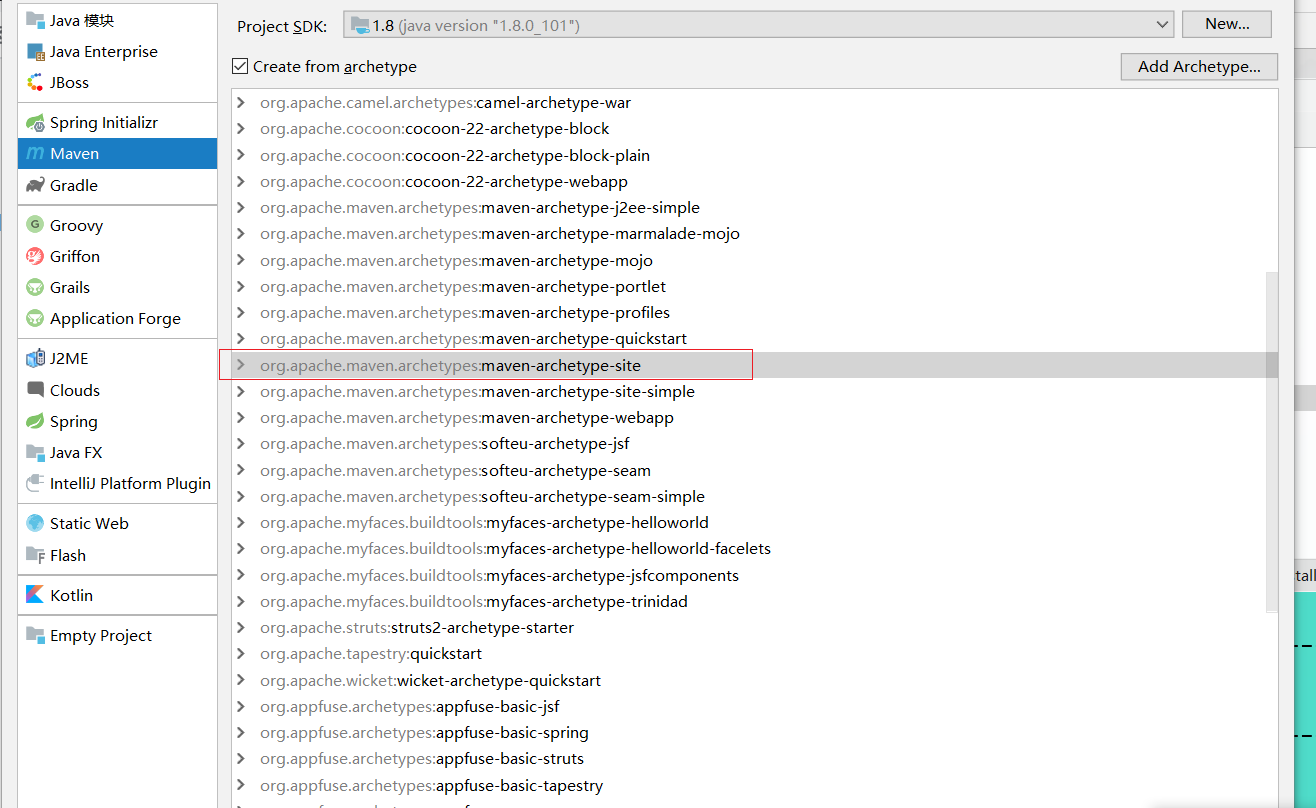Screen dimensions: 1316x808
Task: Expand maven-archetype-webapp chevron
Action: (x=241, y=417)
